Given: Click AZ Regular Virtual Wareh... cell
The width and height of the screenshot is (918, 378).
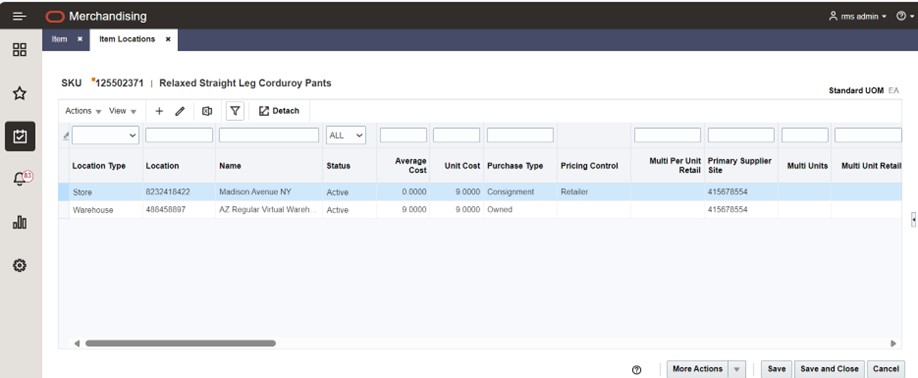Looking at the screenshot, I should click(268, 209).
